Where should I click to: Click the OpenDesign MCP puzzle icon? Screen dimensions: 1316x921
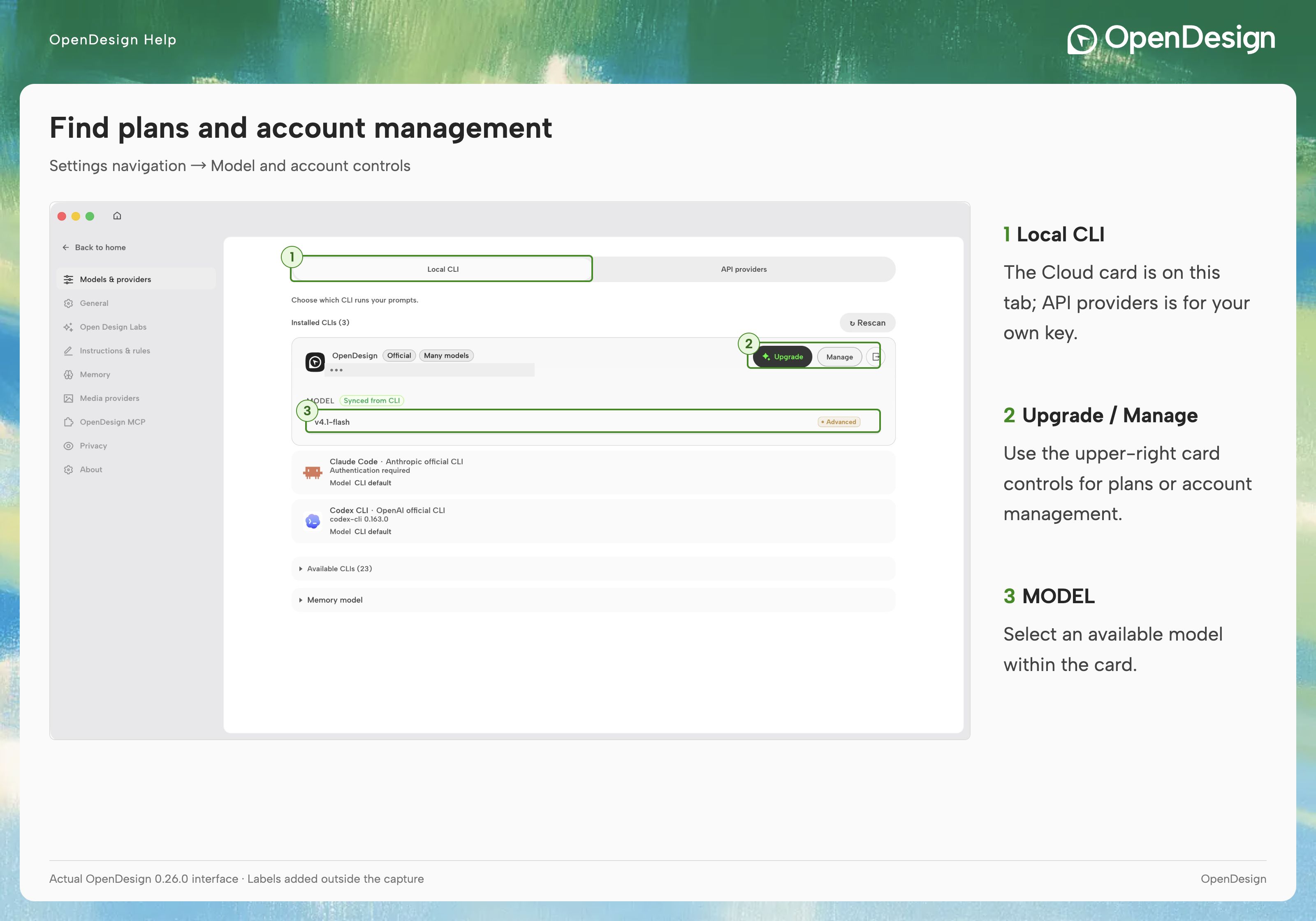pyautogui.click(x=68, y=422)
